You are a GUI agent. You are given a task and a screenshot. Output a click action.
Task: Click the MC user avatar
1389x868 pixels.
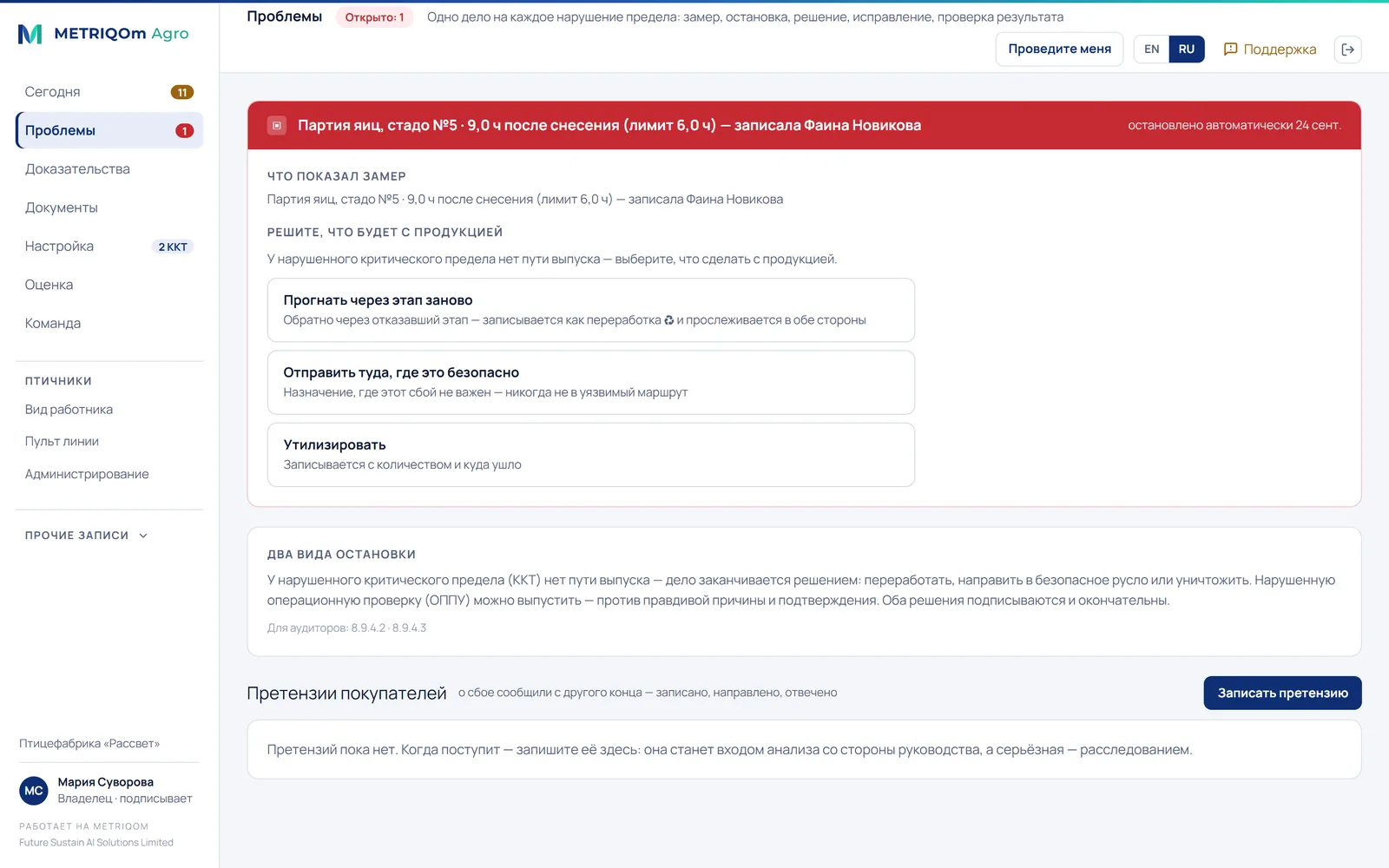click(x=34, y=791)
